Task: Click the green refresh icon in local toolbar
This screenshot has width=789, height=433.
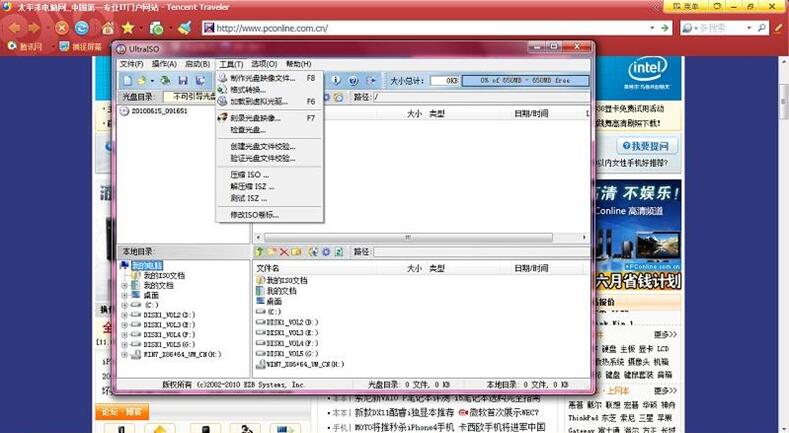Action: pos(339,251)
